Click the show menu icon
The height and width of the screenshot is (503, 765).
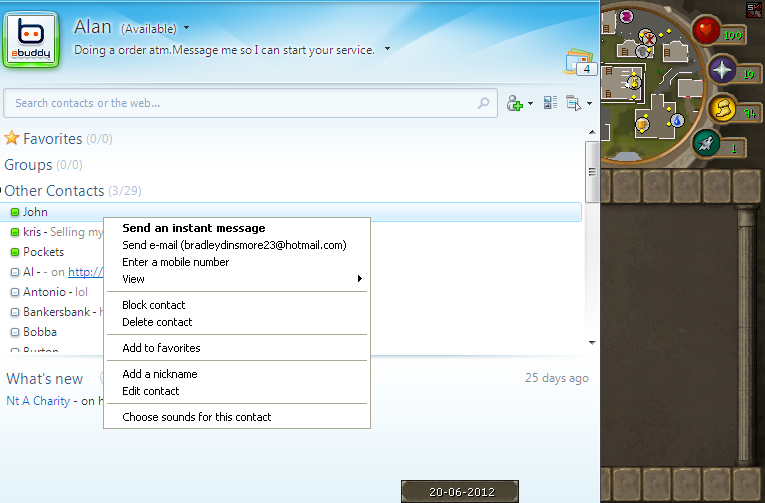[x=573, y=103]
